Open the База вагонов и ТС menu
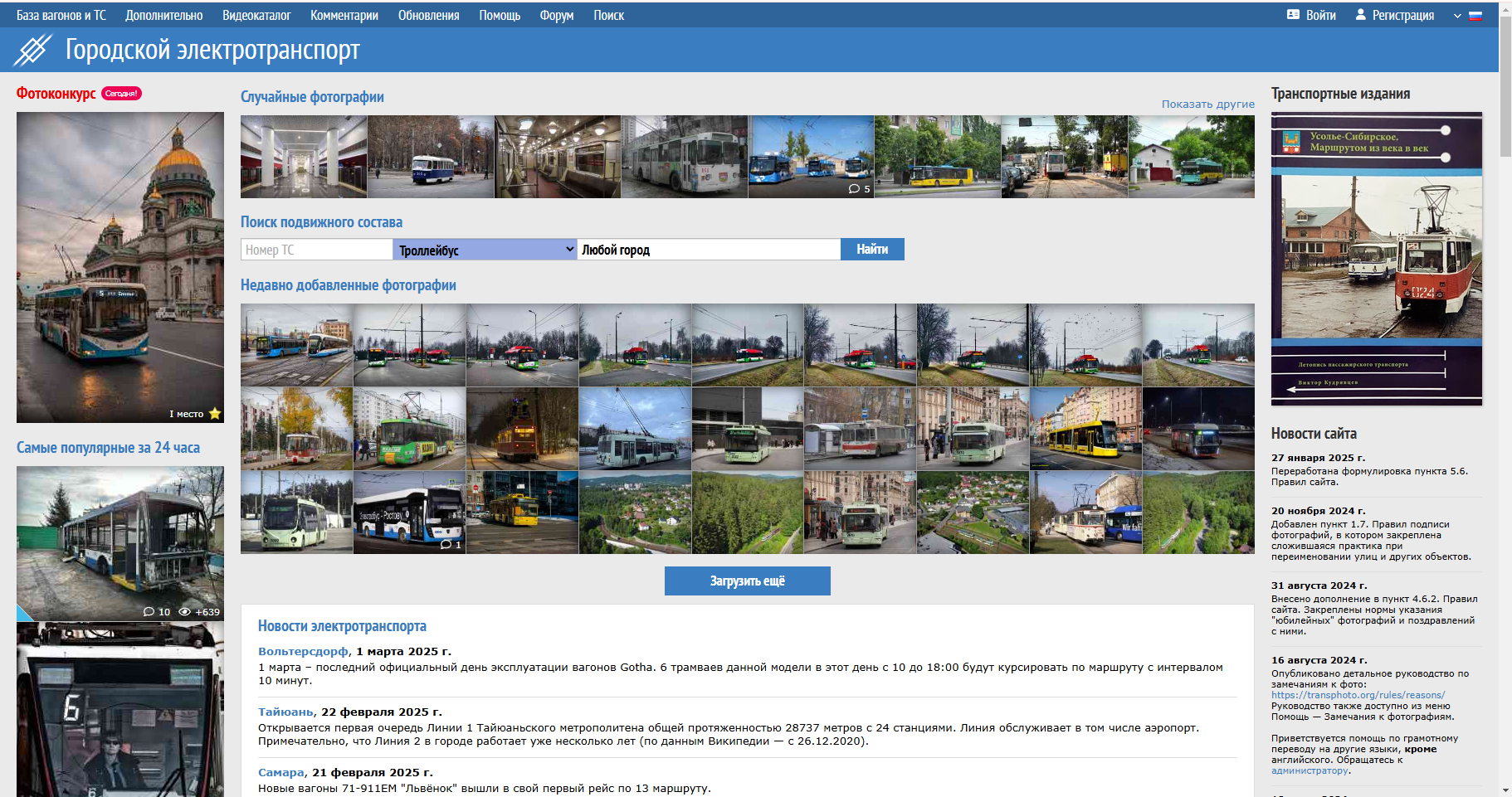Screen dimensions: 1512x797 [x=61, y=15]
